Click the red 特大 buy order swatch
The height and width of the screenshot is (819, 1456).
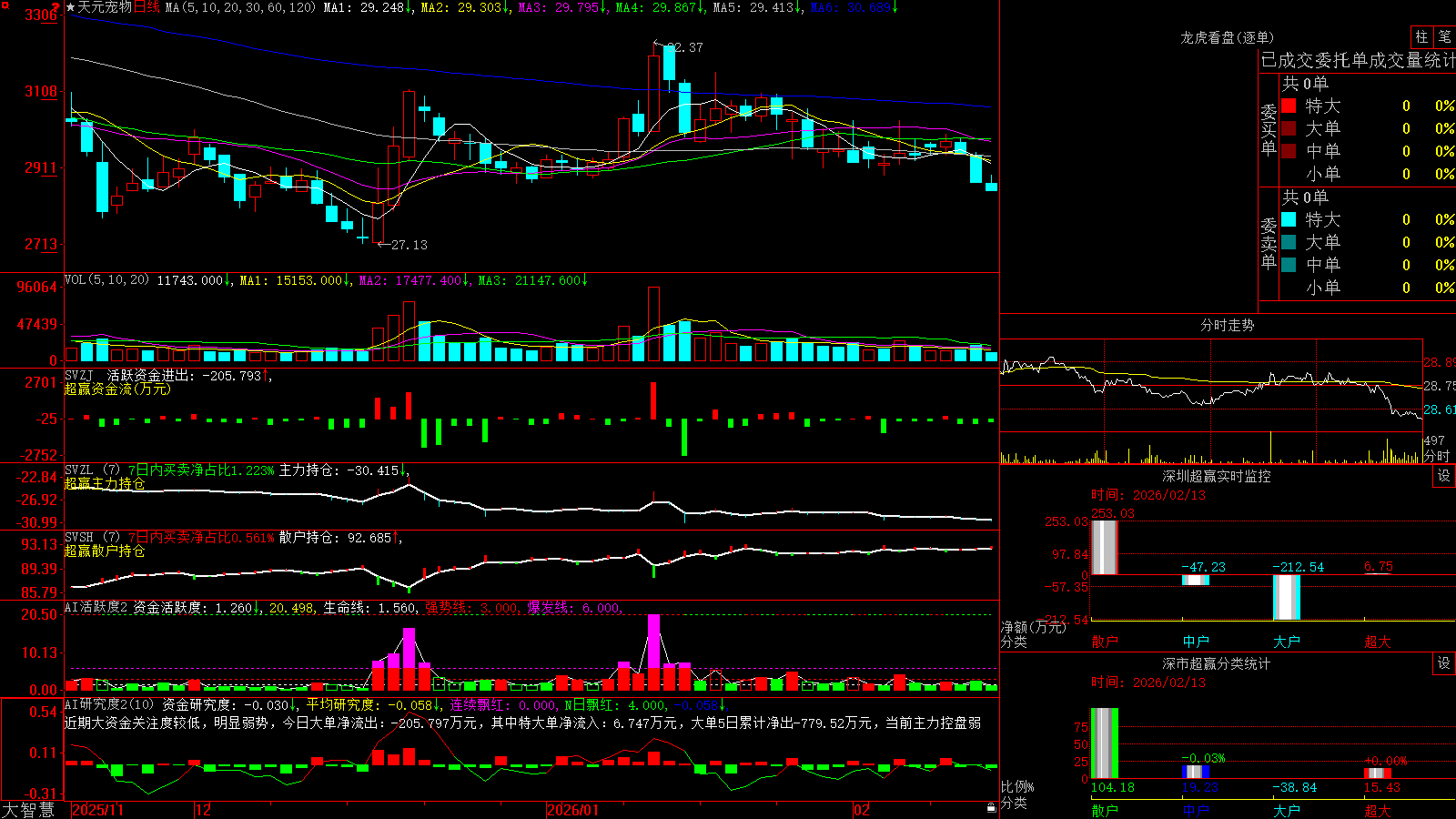click(1289, 106)
